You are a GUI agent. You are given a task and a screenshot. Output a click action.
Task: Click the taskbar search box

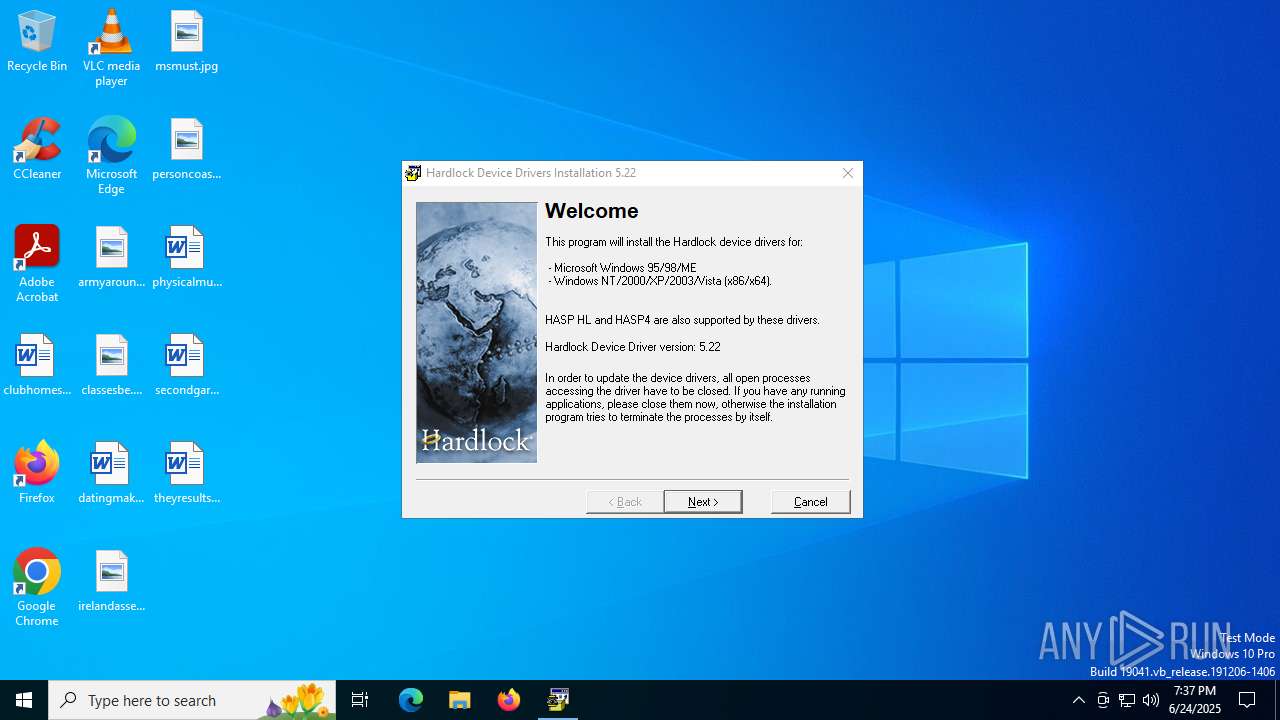coord(192,700)
